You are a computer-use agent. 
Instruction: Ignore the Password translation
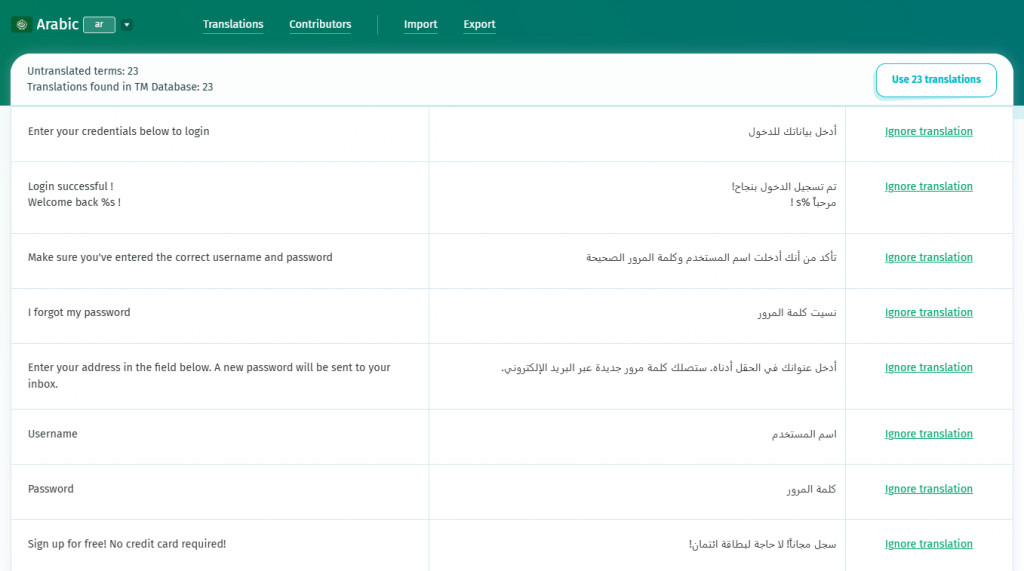pyautogui.click(x=928, y=489)
